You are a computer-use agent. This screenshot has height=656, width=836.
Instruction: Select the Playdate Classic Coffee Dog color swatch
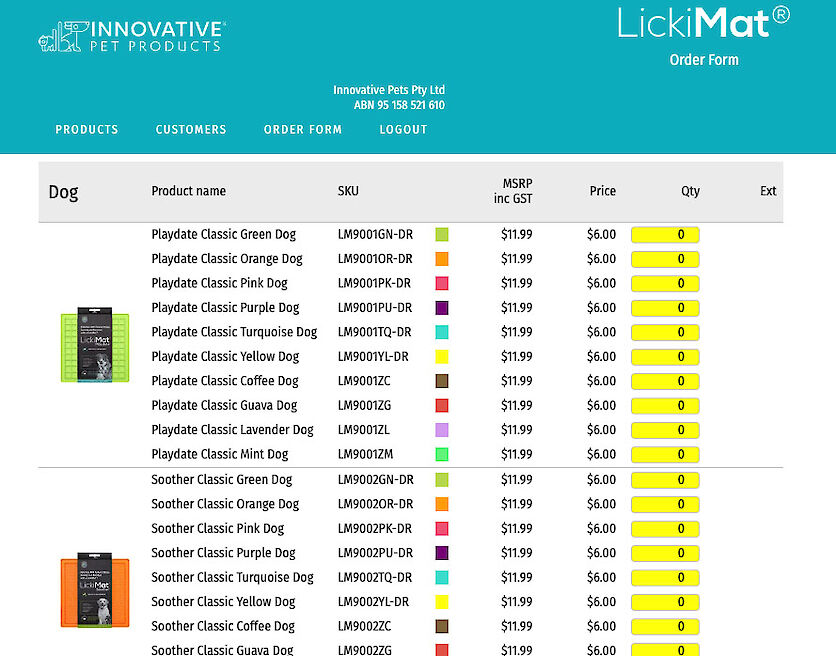click(440, 380)
